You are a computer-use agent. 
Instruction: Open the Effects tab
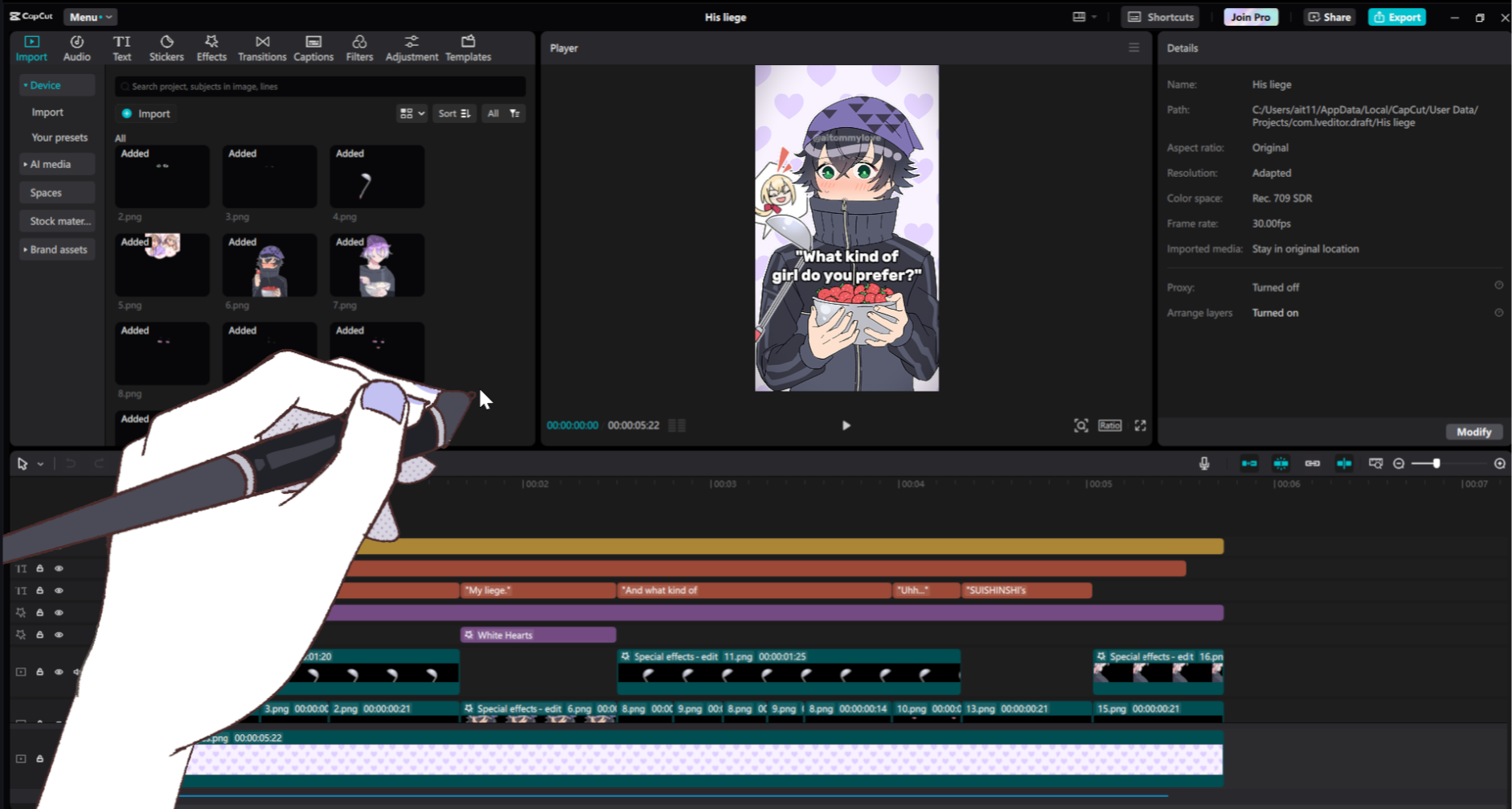[x=211, y=48]
